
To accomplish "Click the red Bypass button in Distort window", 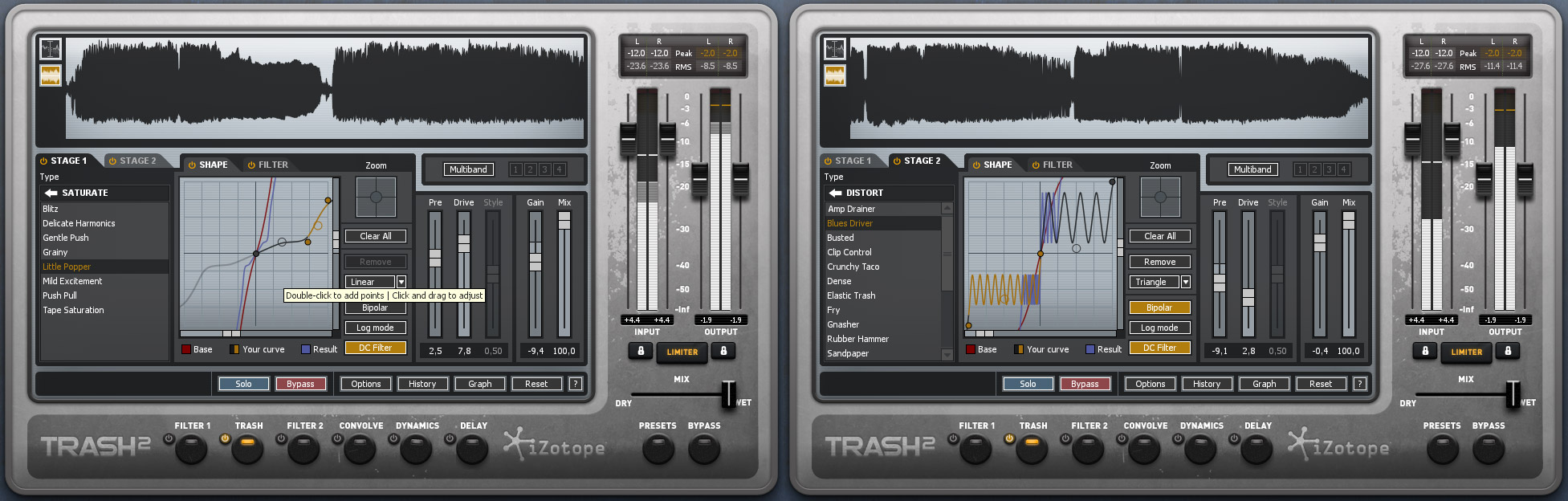I will (x=1085, y=384).
